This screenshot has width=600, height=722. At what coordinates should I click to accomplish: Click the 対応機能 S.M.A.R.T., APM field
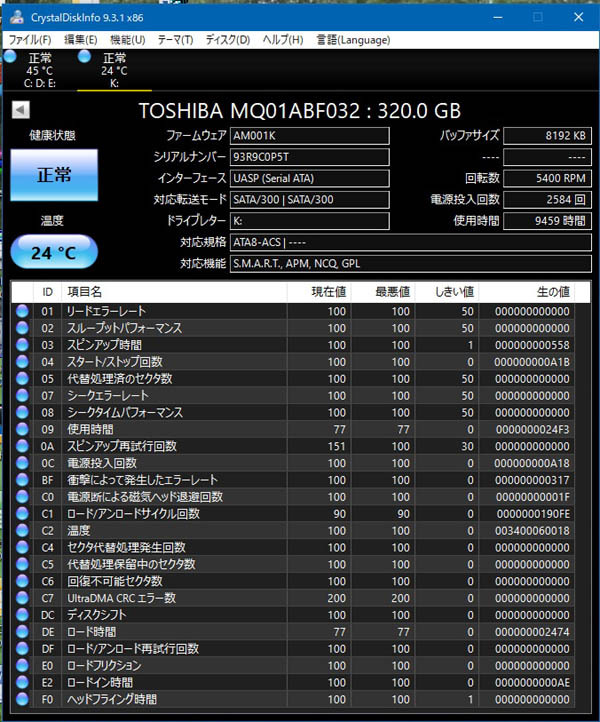coord(411,263)
